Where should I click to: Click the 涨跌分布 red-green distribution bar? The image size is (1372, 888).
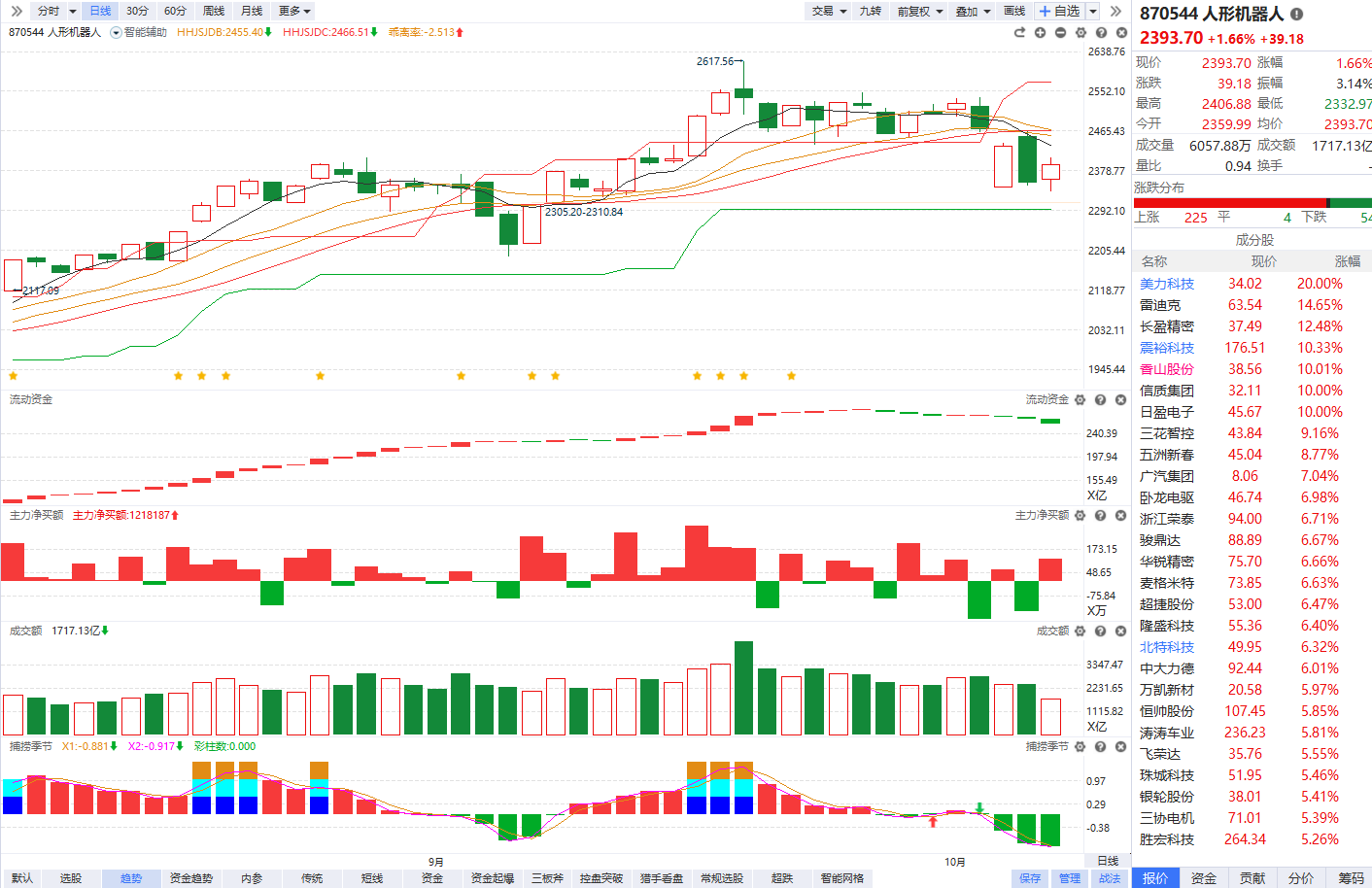pyautogui.click(x=1252, y=202)
